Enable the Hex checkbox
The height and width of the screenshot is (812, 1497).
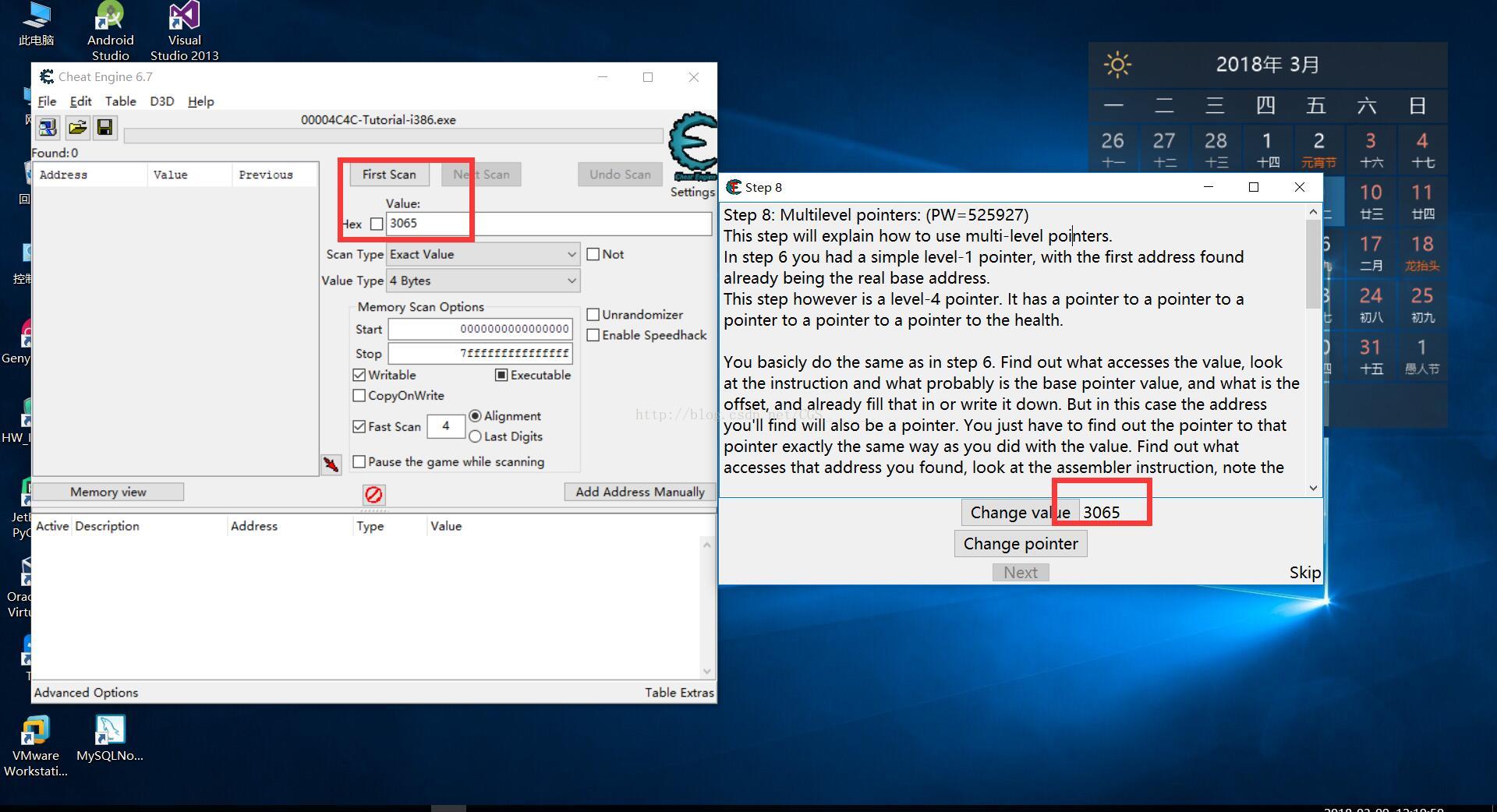[377, 224]
